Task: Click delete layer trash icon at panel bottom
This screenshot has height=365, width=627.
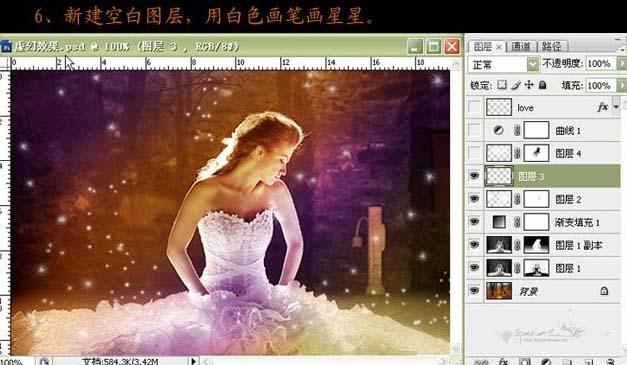Action: pyautogui.click(x=610, y=362)
